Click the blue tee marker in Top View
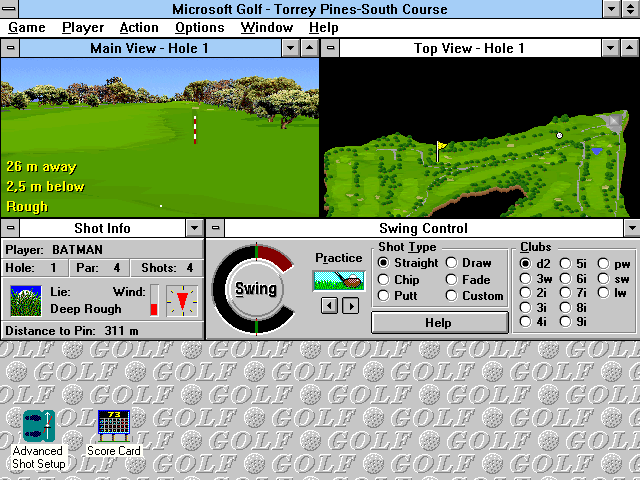640x480 pixels. pyautogui.click(x=597, y=151)
